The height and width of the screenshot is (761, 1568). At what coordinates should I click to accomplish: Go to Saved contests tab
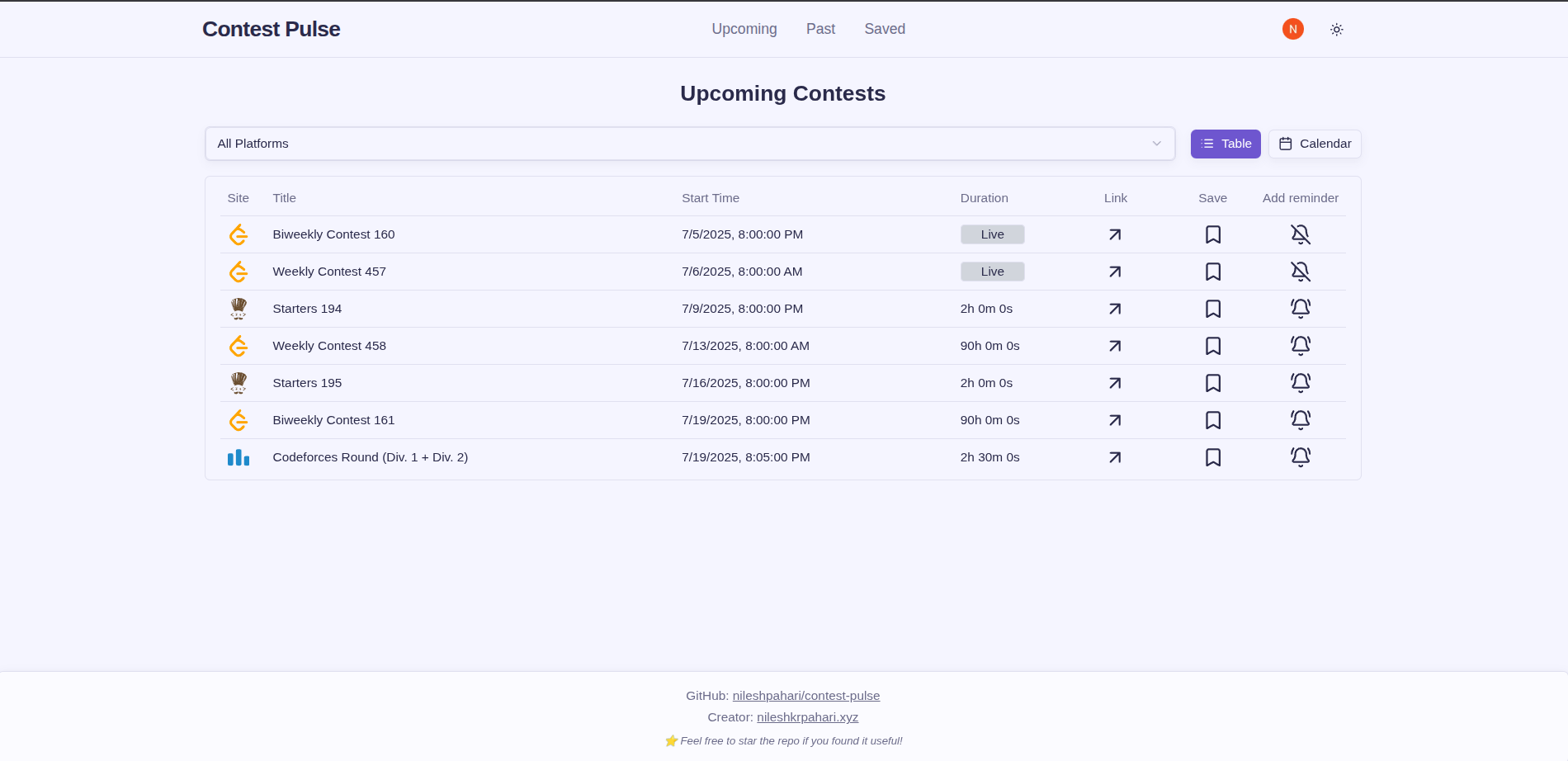(x=885, y=29)
